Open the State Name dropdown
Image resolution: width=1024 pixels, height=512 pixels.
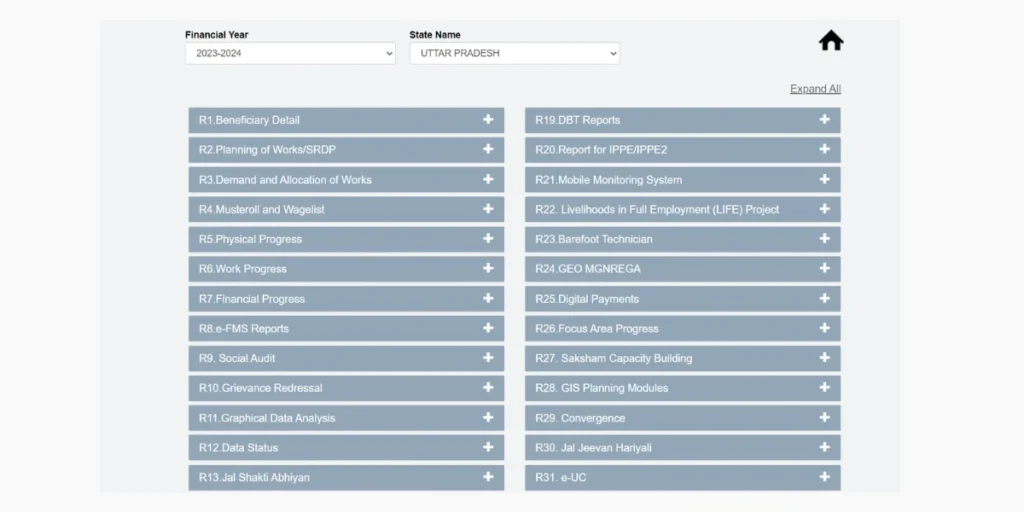[514, 54]
